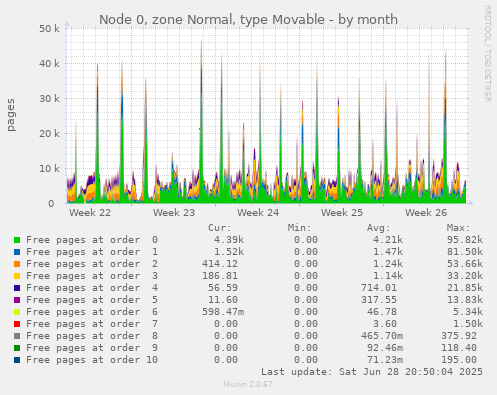Click 'Free pages at order 3' legend label

[92, 276]
